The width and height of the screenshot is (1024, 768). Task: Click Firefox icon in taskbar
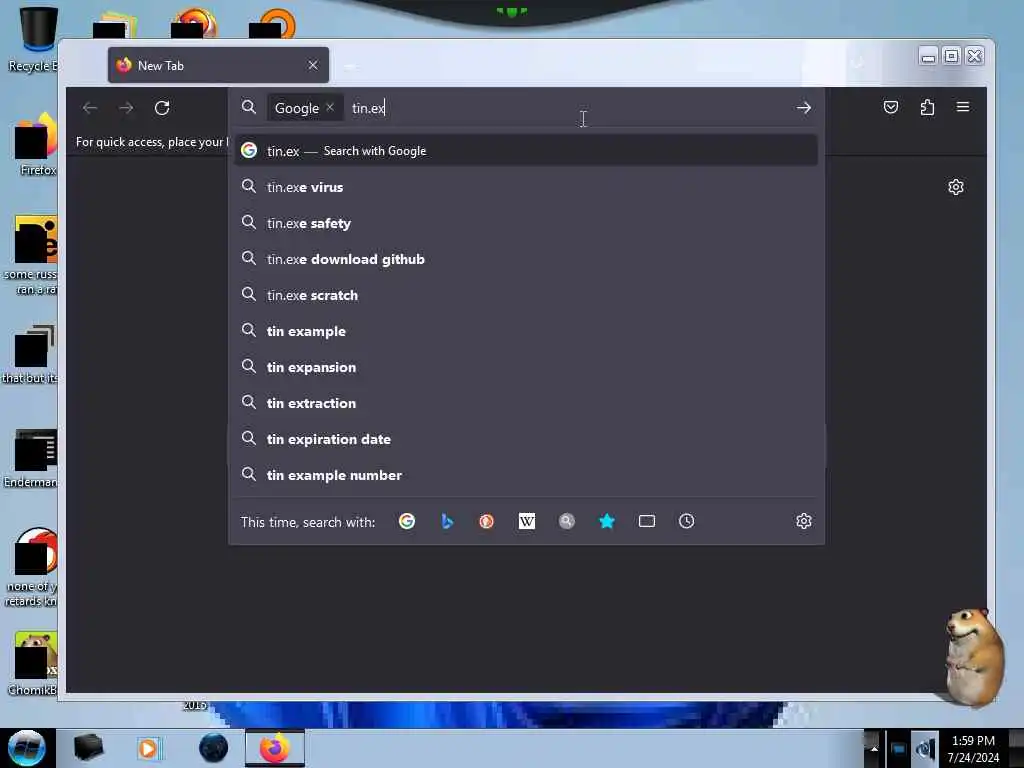[275, 748]
